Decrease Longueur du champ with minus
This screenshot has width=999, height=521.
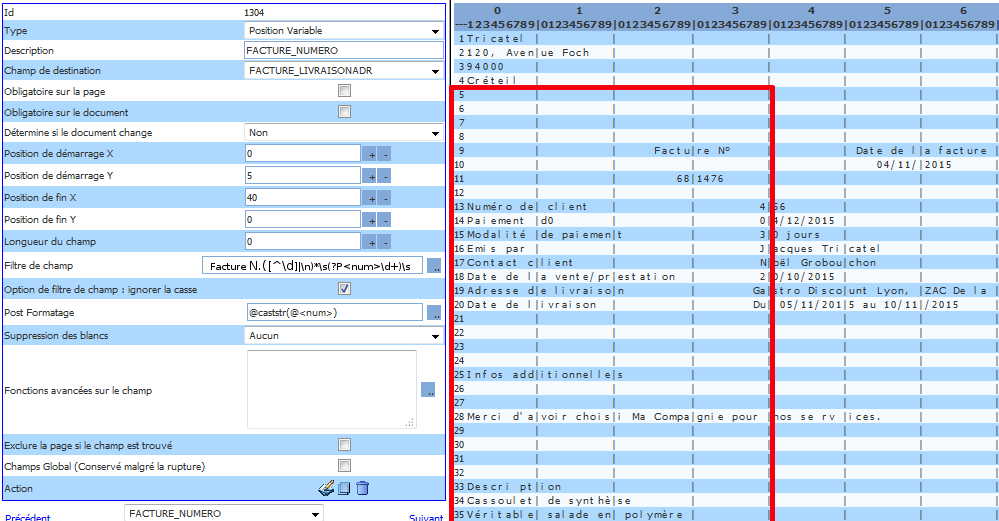pyautogui.click(x=384, y=242)
